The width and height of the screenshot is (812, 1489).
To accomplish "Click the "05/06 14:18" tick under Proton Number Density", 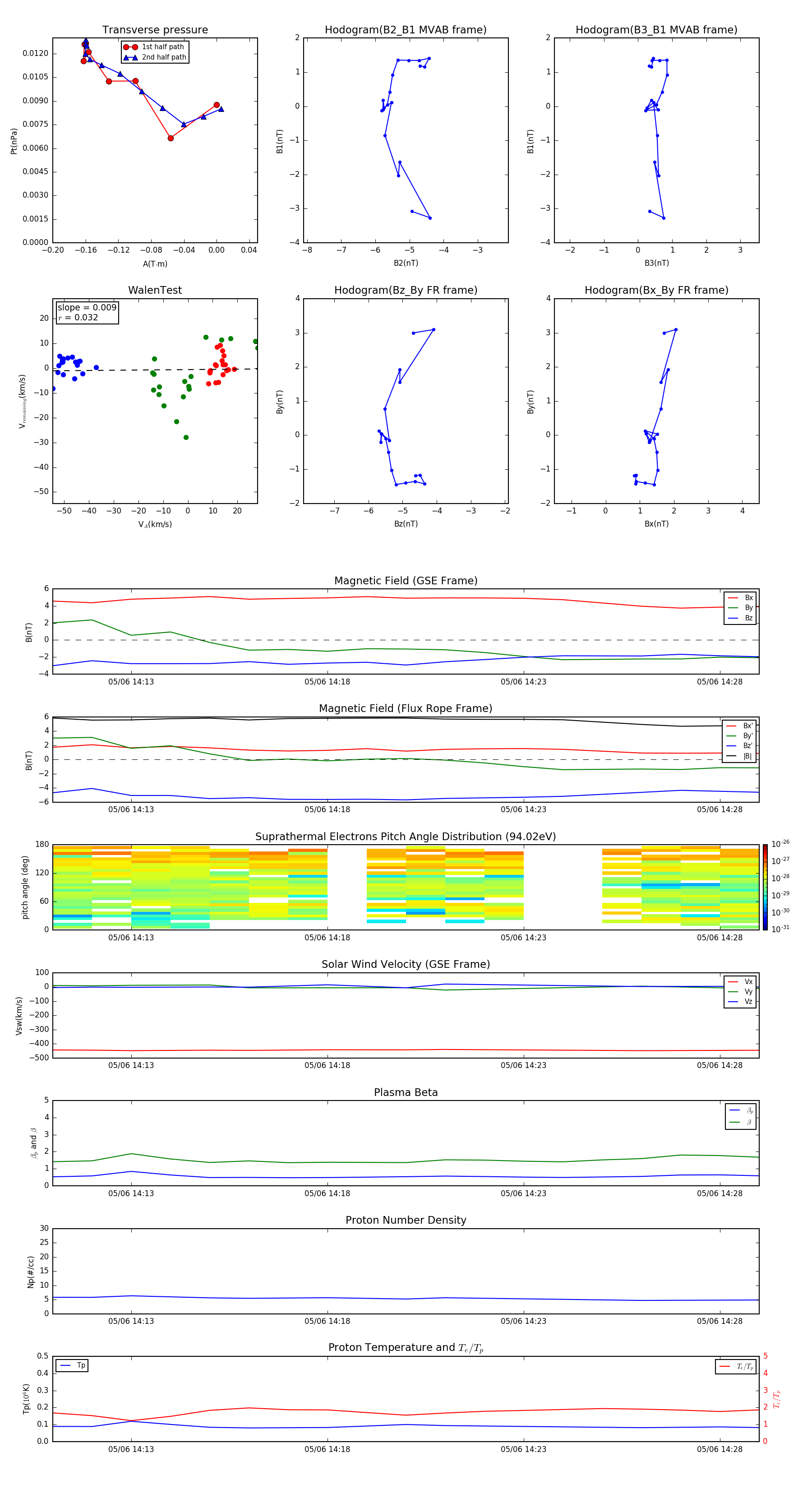I will [x=327, y=1321].
